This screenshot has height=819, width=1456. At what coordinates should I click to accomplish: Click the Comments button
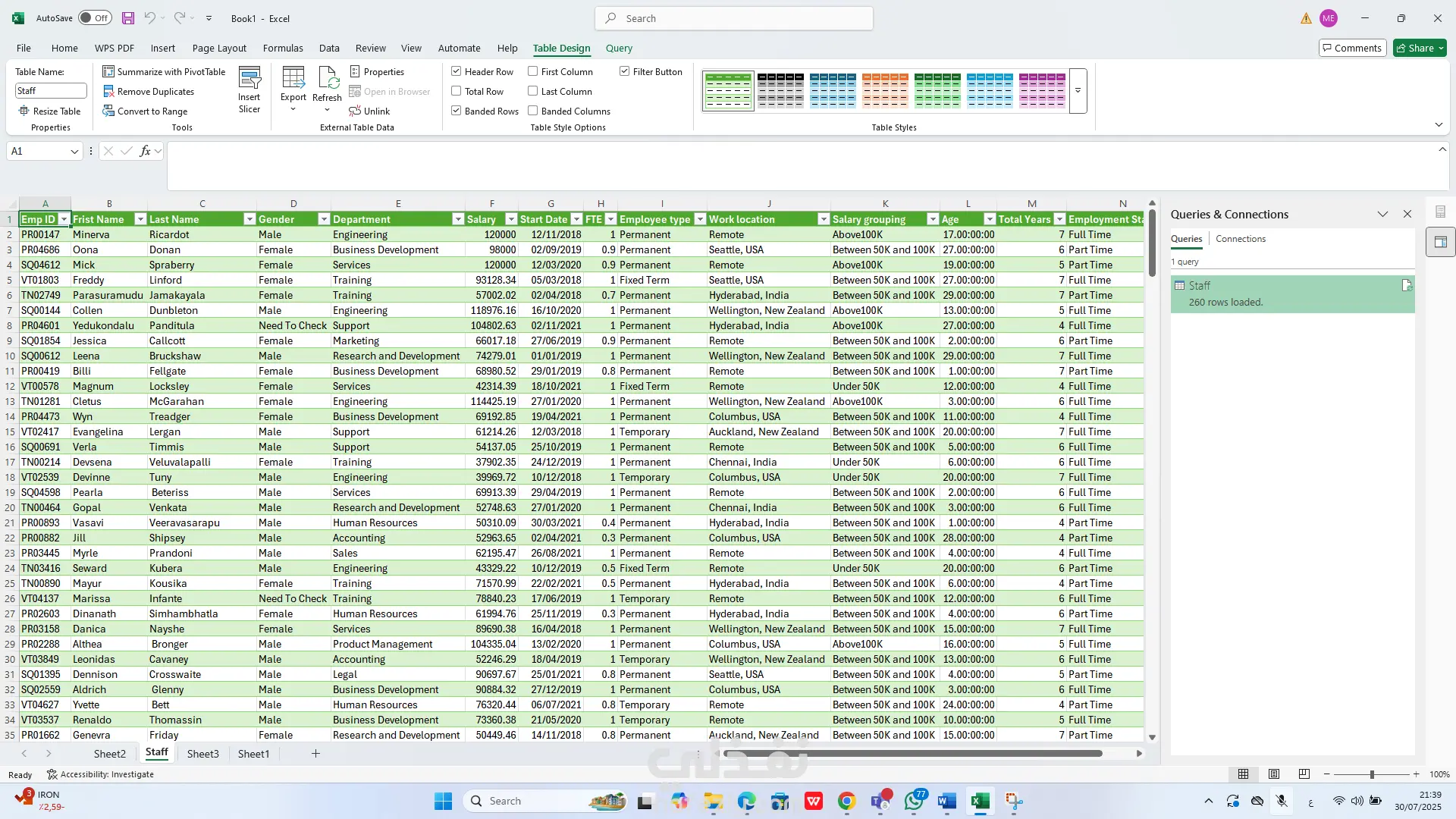(1352, 48)
